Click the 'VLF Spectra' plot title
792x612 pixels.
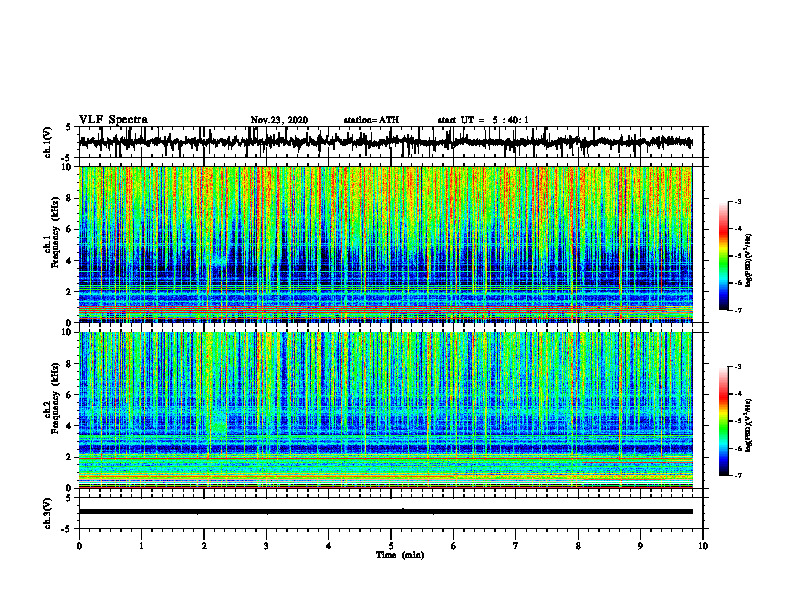[113, 120]
